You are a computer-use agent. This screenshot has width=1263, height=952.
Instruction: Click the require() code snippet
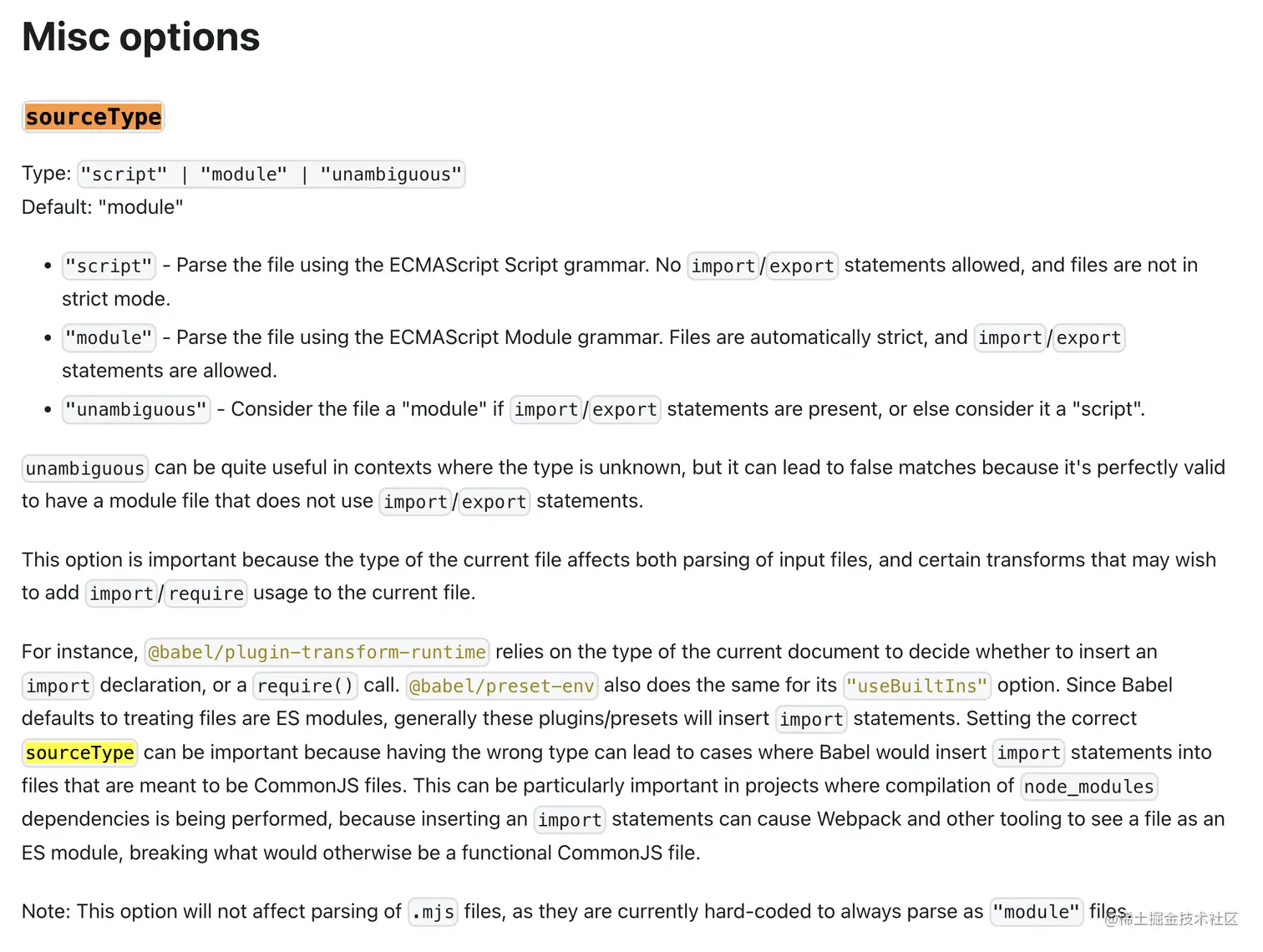305,686
